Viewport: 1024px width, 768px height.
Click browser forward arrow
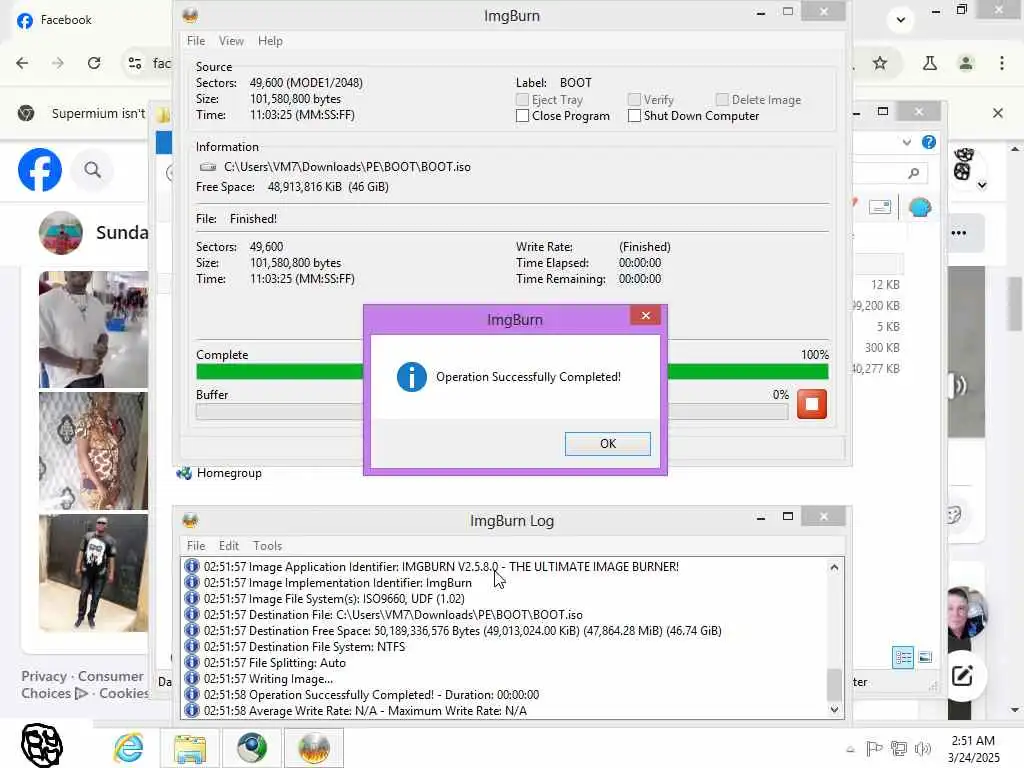point(58,63)
